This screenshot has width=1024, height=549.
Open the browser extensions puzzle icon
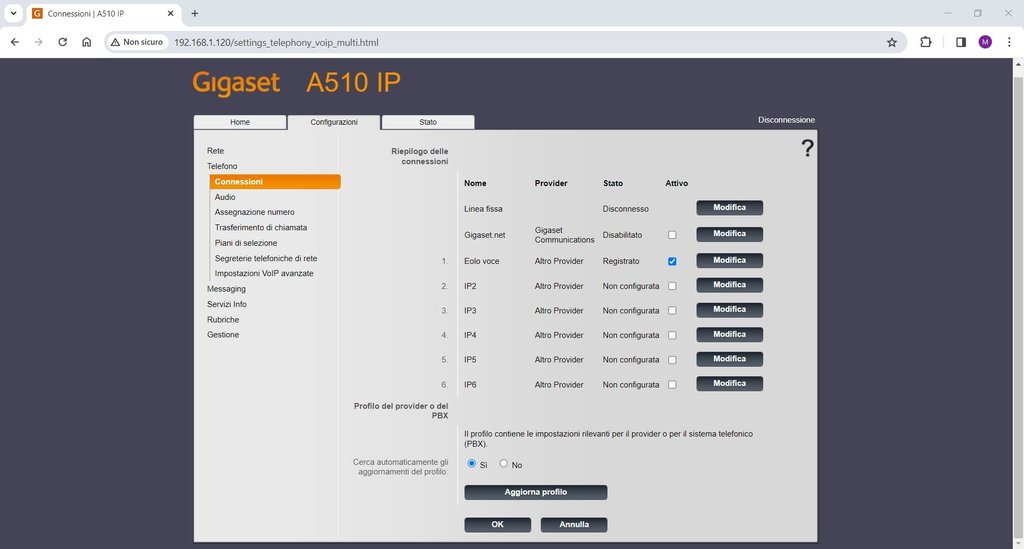click(925, 42)
